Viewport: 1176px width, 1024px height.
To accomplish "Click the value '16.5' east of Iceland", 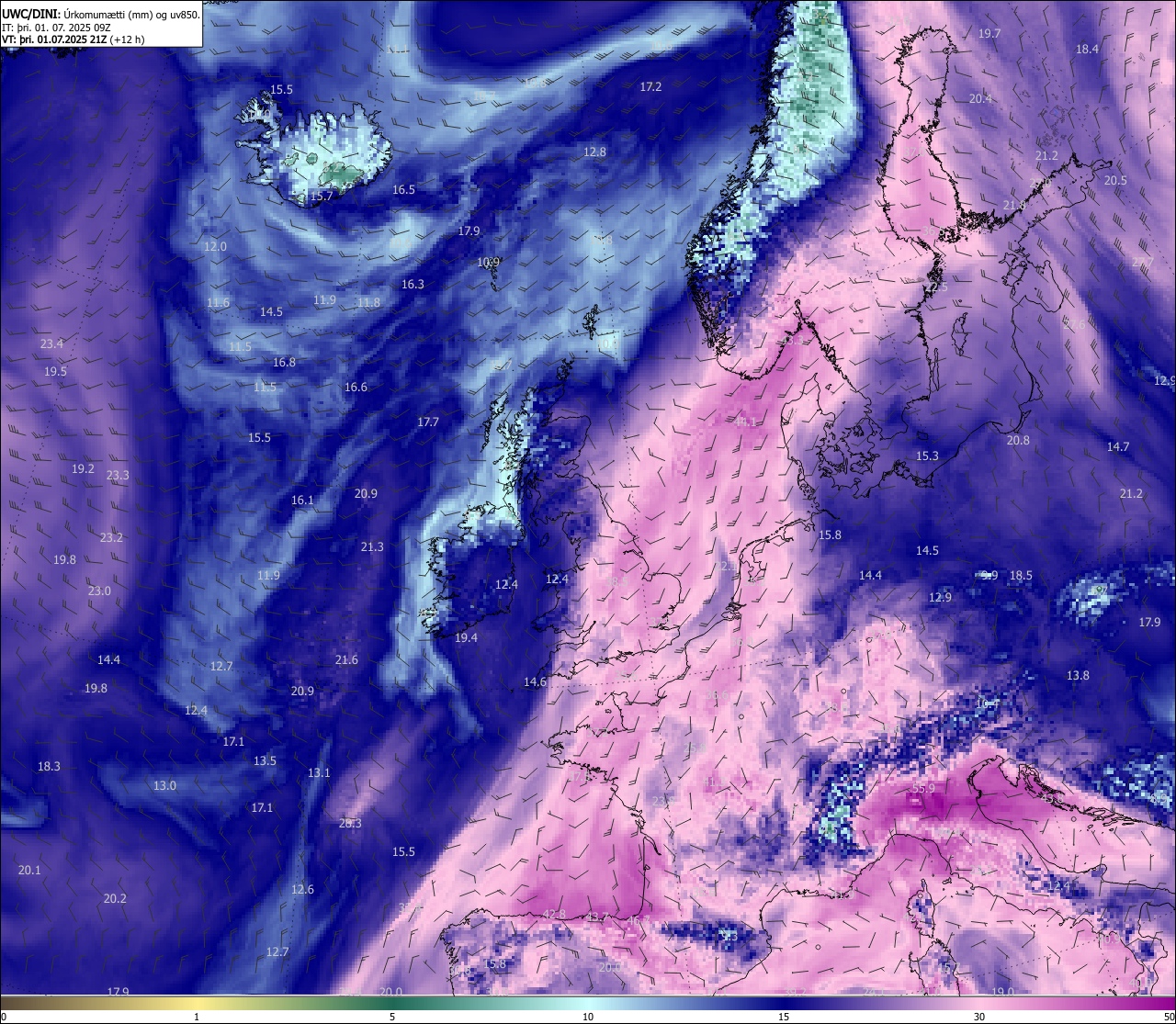I will pos(403,189).
